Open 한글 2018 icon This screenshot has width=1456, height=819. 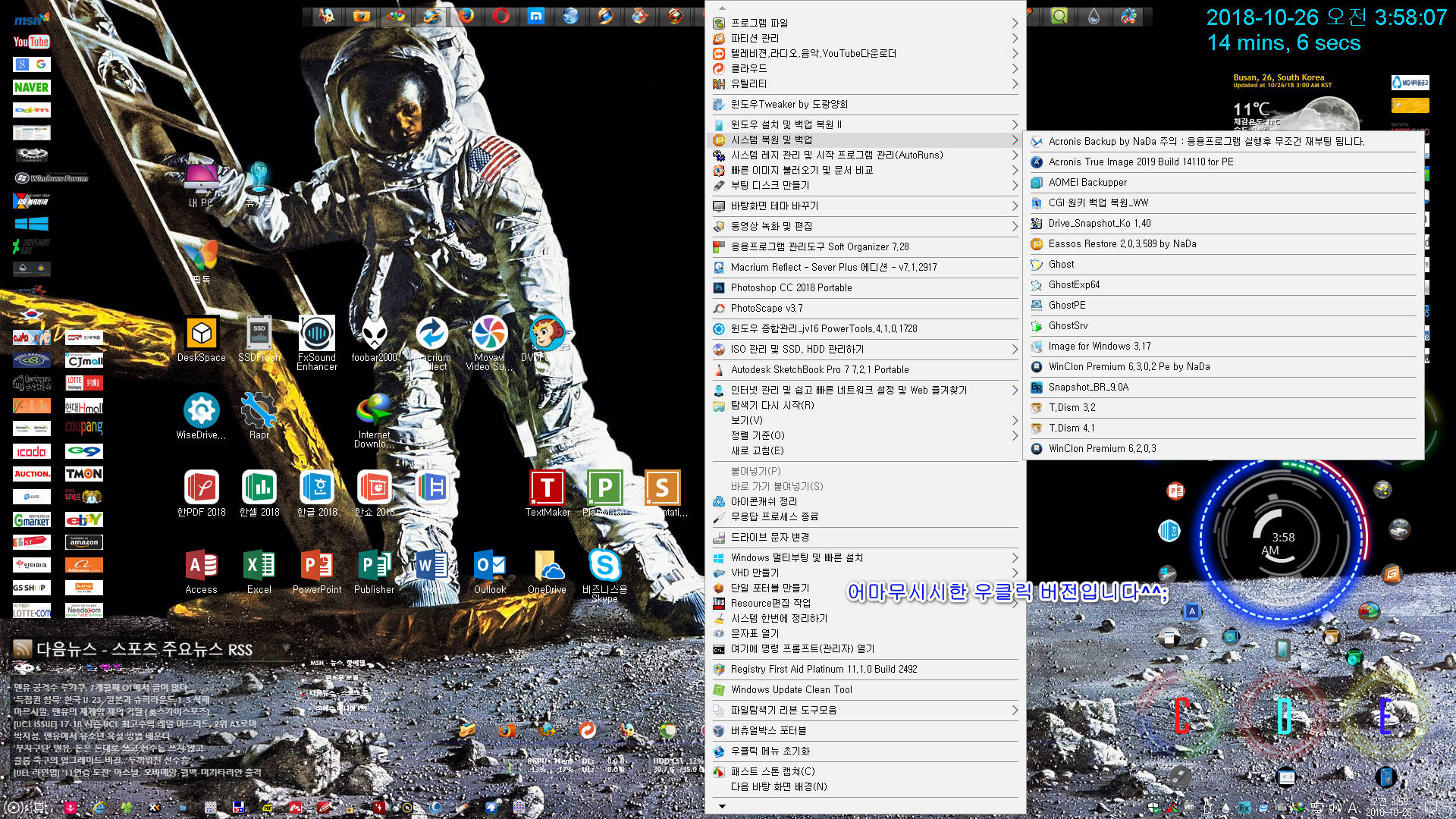click(317, 494)
